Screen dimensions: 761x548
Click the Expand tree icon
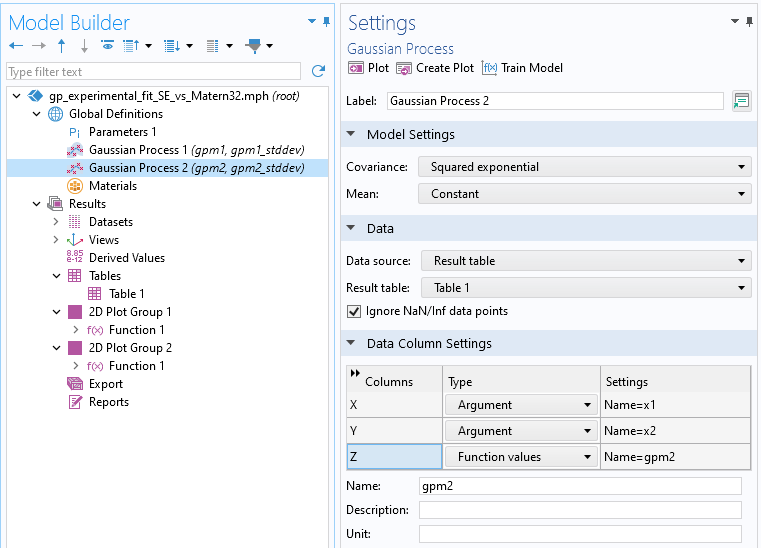(172, 46)
